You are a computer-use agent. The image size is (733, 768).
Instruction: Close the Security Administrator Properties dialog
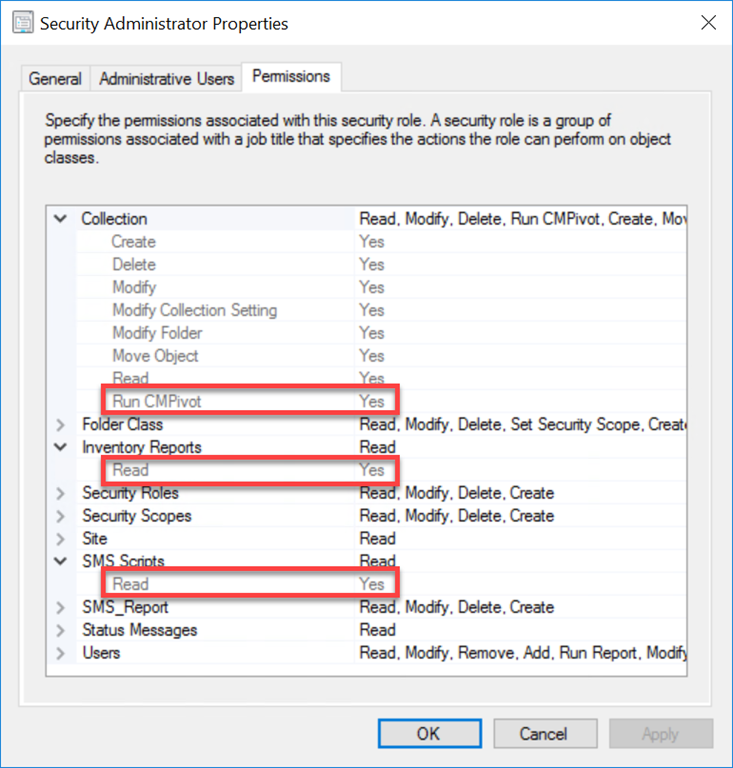click(x=708, y=22)
